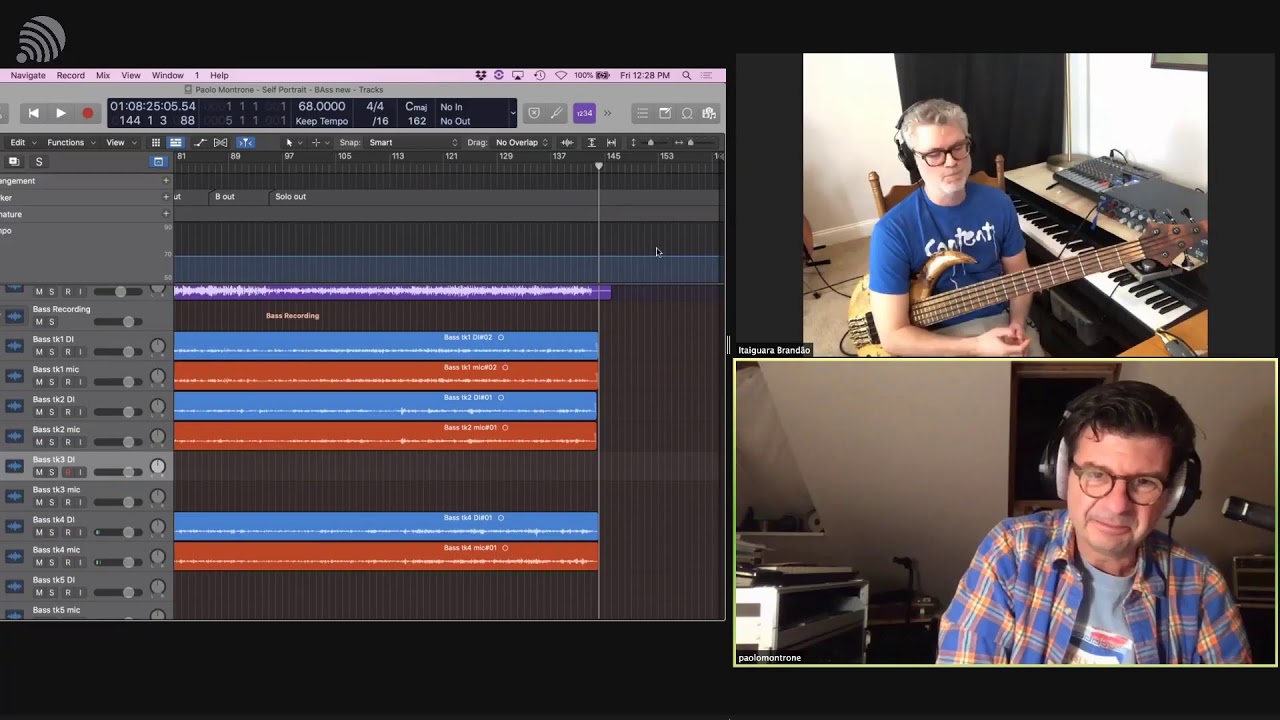
Task: Click the Go to Beginning transport button
Action: point(33,114)
